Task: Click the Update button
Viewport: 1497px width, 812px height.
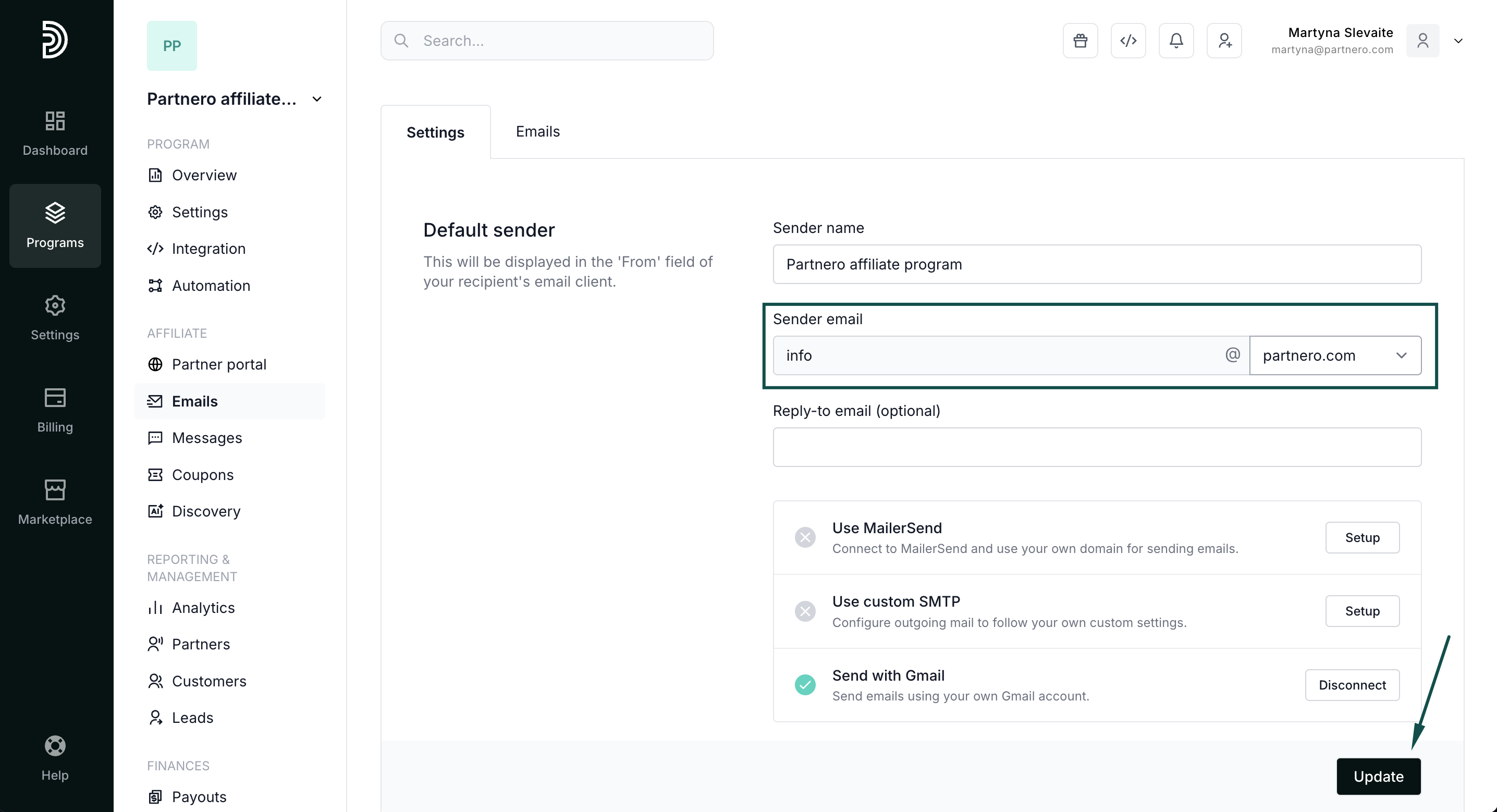Action: pos(1378,777)
